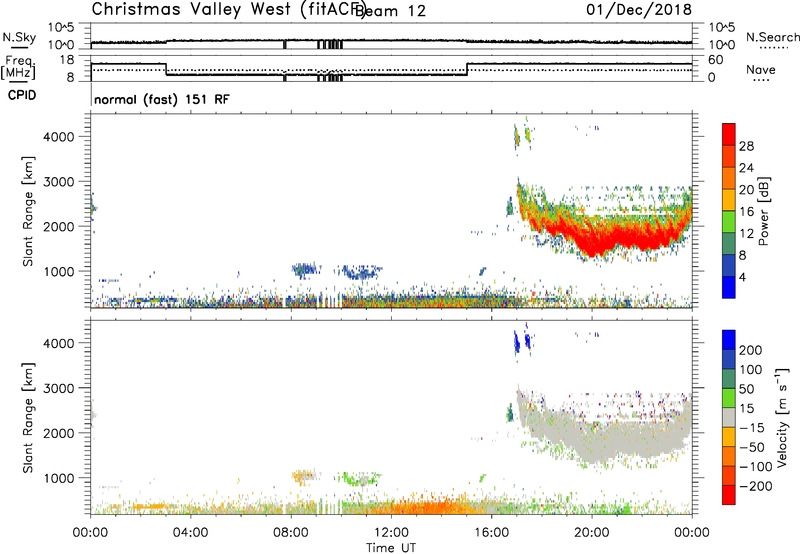Viewport: 800px width, 554px height.
Task: Click the 'Freq. [MHz]' axis label
Action: pos(19,68)
